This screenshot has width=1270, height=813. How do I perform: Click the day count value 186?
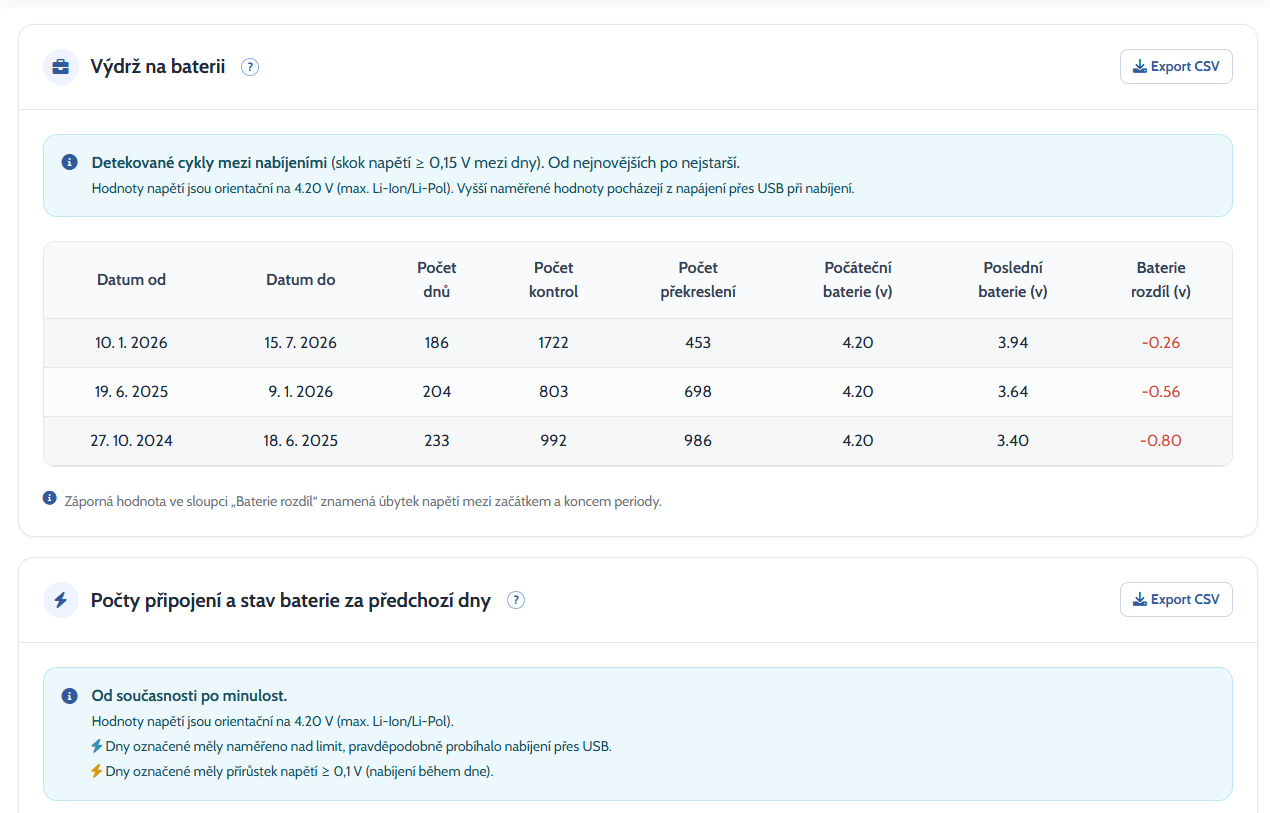(x=437, y=343)
